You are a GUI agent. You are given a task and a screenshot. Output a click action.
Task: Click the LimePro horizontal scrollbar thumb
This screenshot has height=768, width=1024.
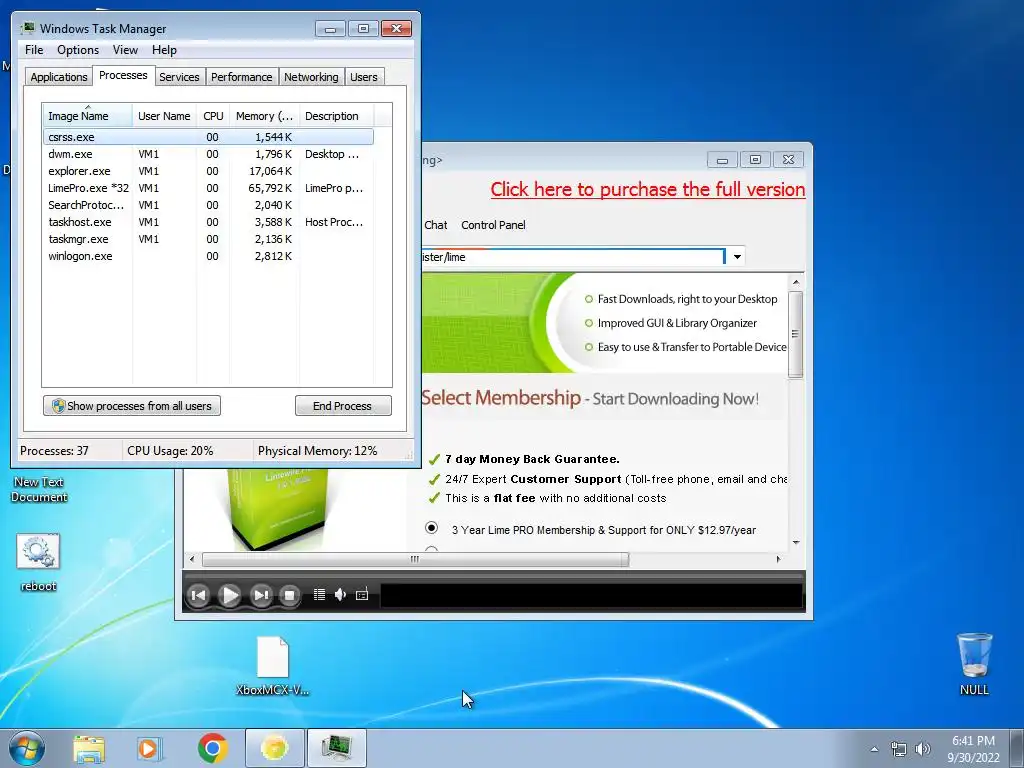tap(415, 559)
